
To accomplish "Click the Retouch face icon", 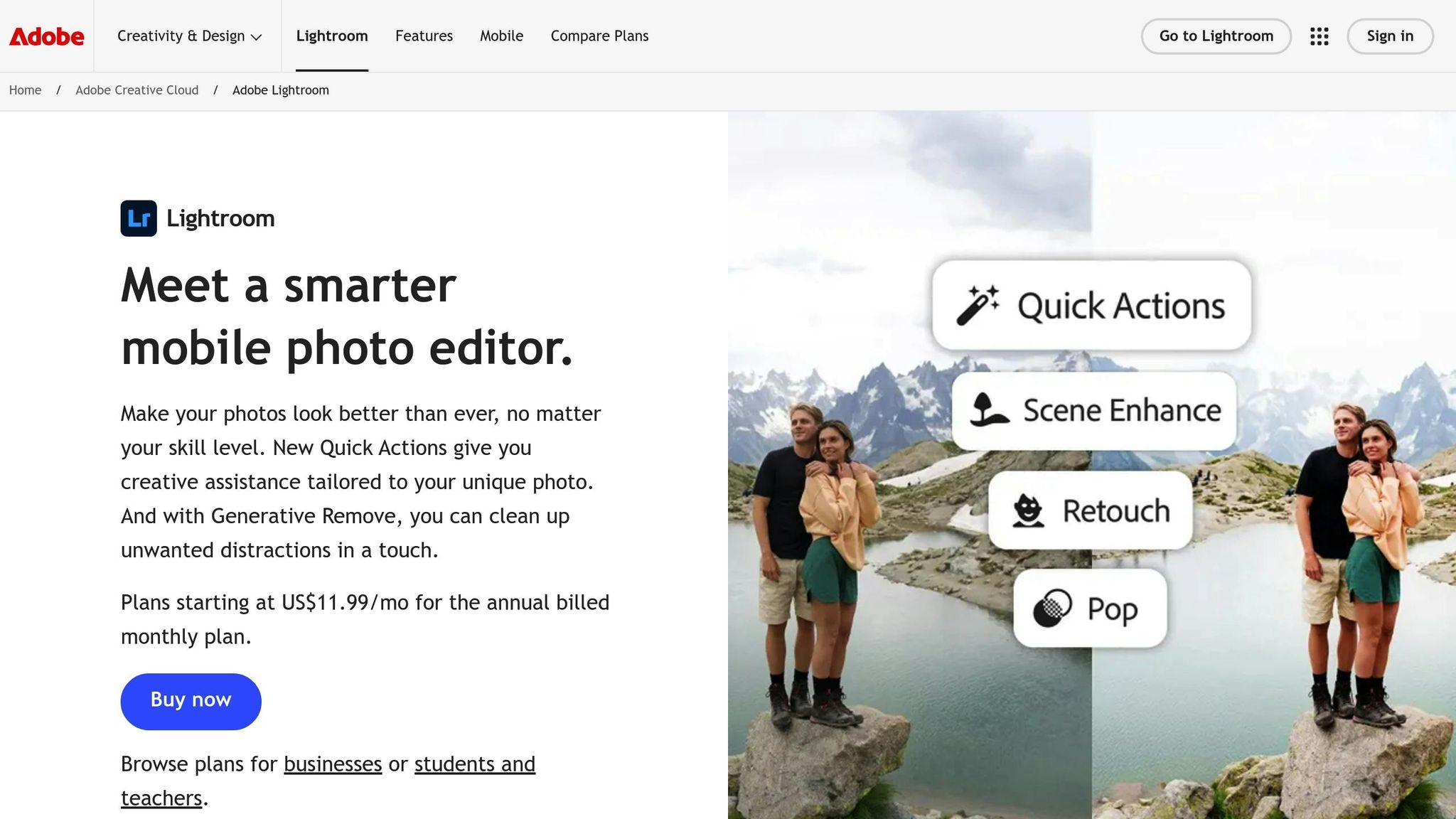I will coord(1028,510).
